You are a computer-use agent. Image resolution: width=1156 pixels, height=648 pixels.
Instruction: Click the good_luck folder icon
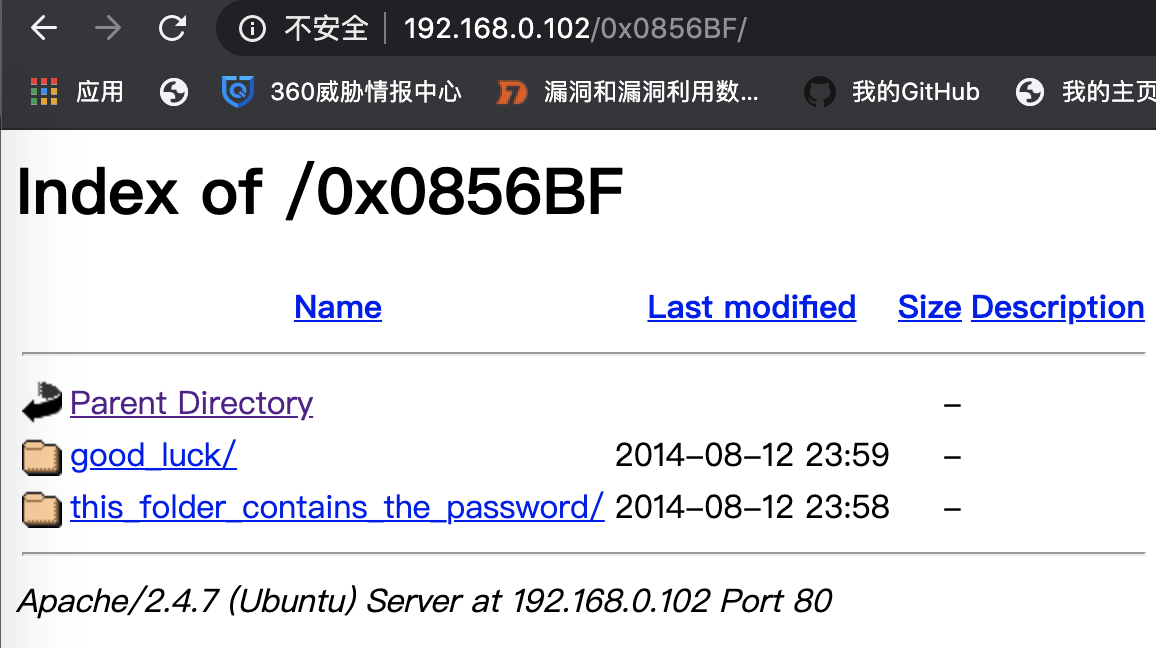pos(42,457)
